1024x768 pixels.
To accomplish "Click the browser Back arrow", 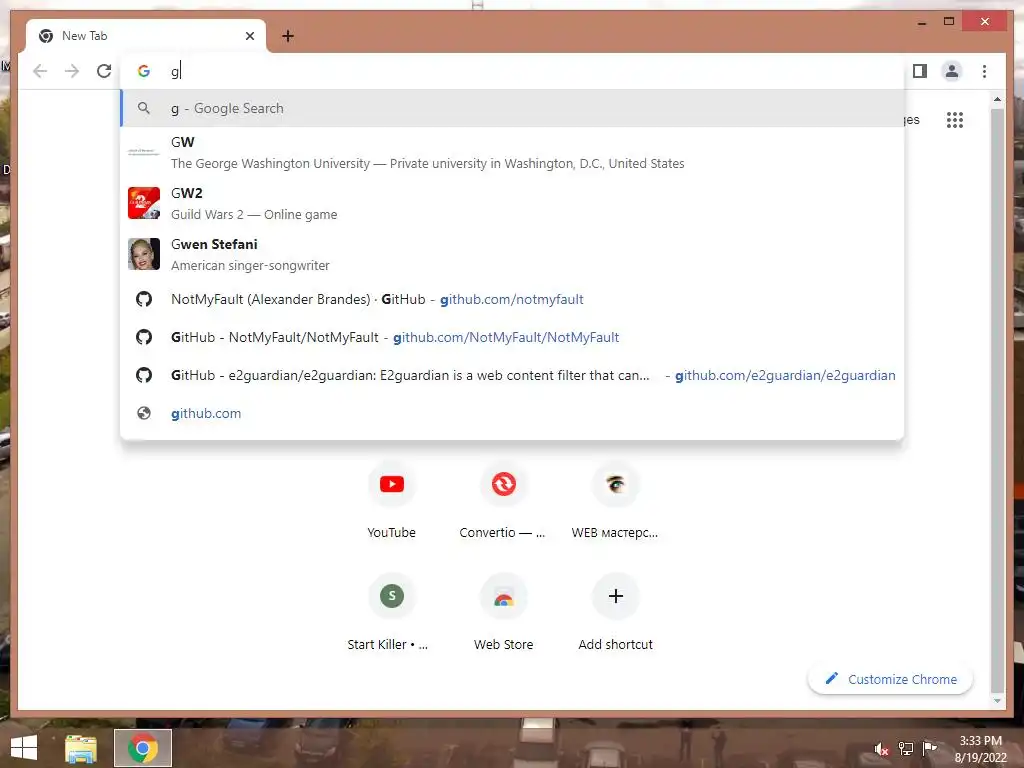I will pos(40,71).
